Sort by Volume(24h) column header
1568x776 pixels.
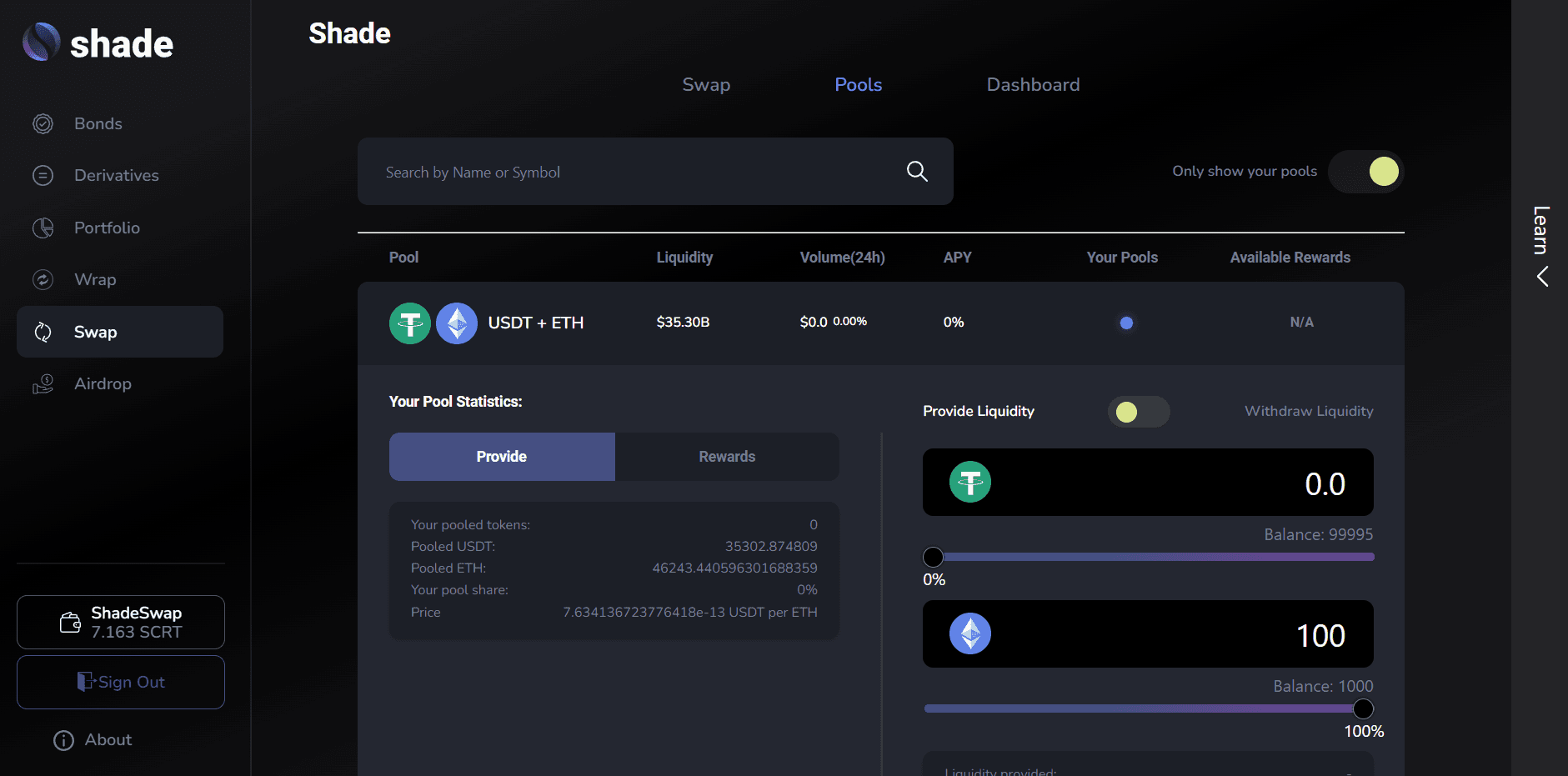842,258
